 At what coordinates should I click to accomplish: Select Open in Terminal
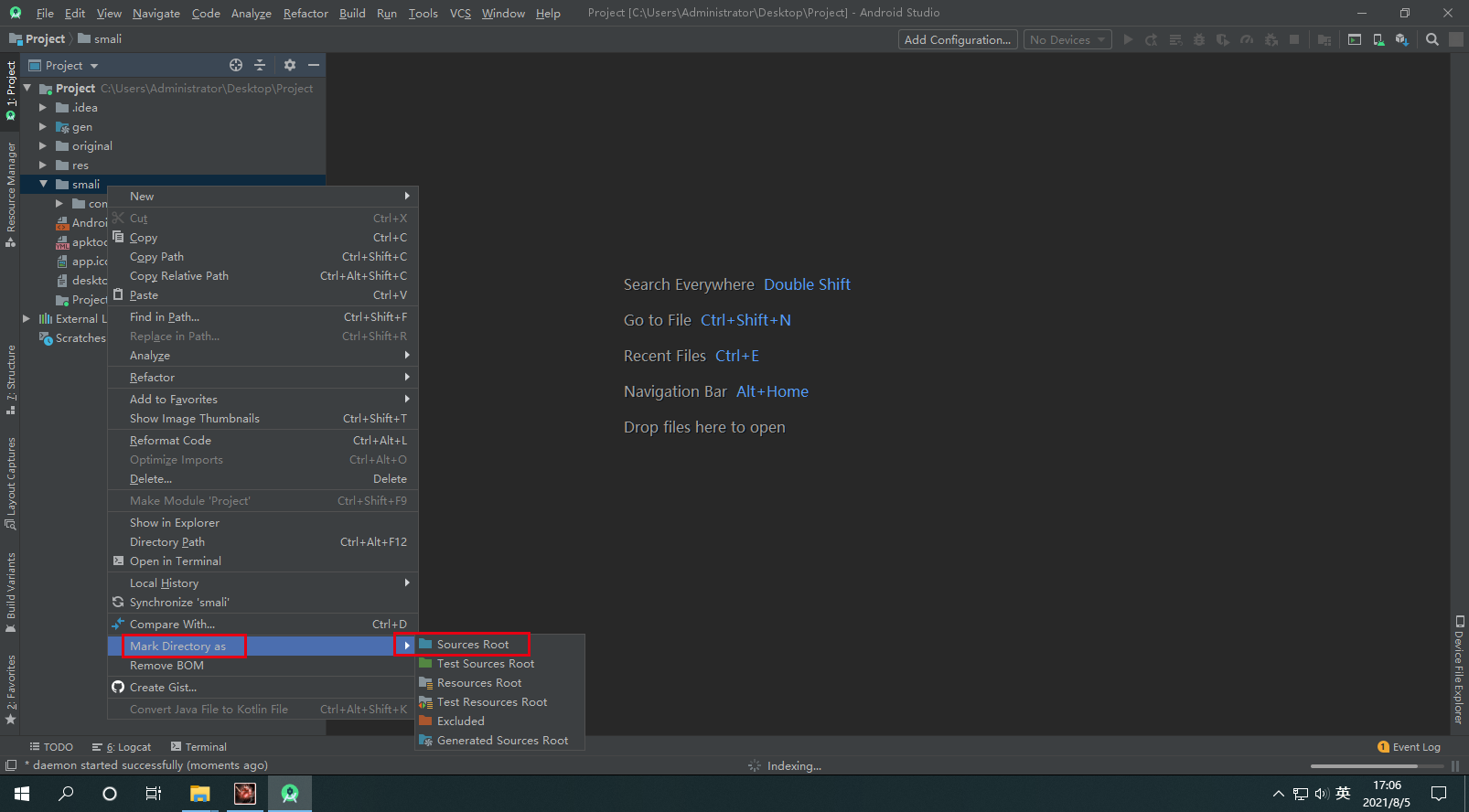[263, 561]
